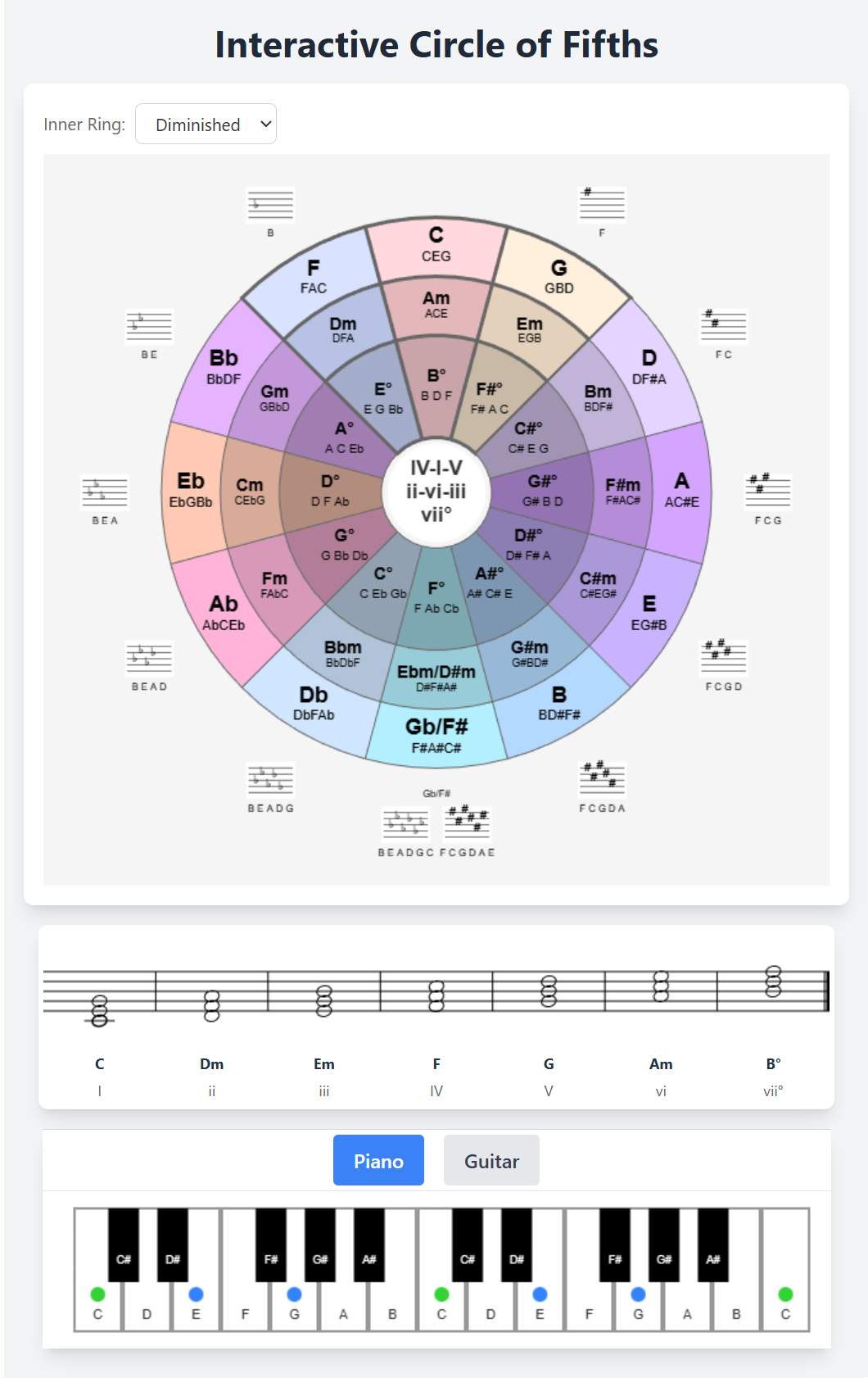
Task: Click the E major key signature with four sharps
Action: pos(723,660)
